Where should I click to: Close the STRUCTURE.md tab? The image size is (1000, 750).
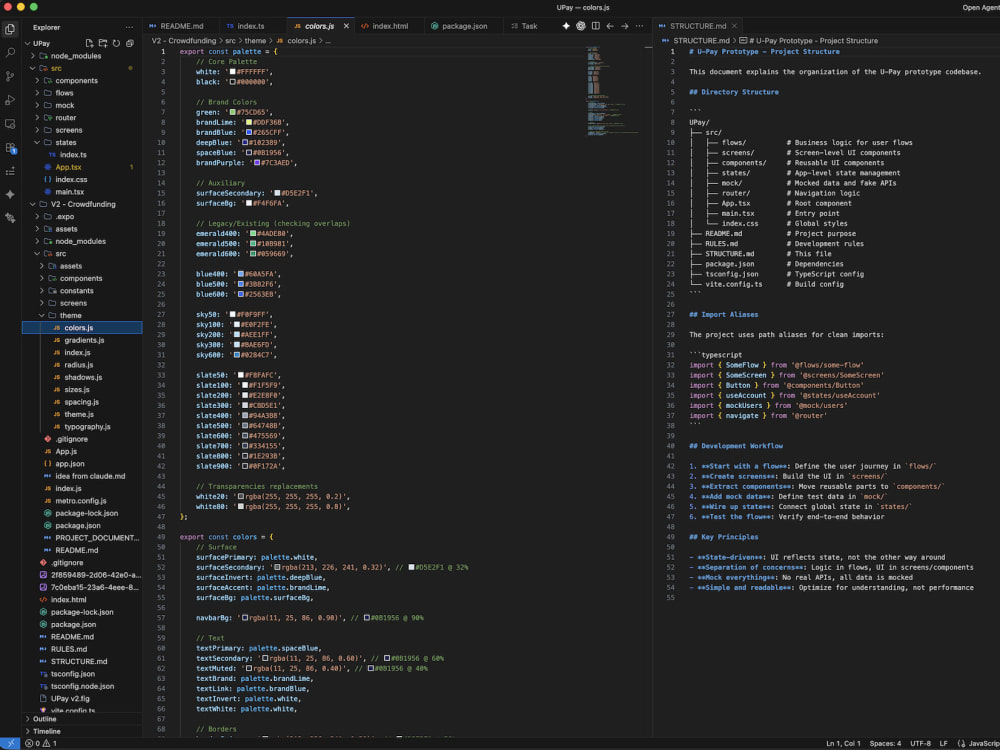click(x=734, y=26)
